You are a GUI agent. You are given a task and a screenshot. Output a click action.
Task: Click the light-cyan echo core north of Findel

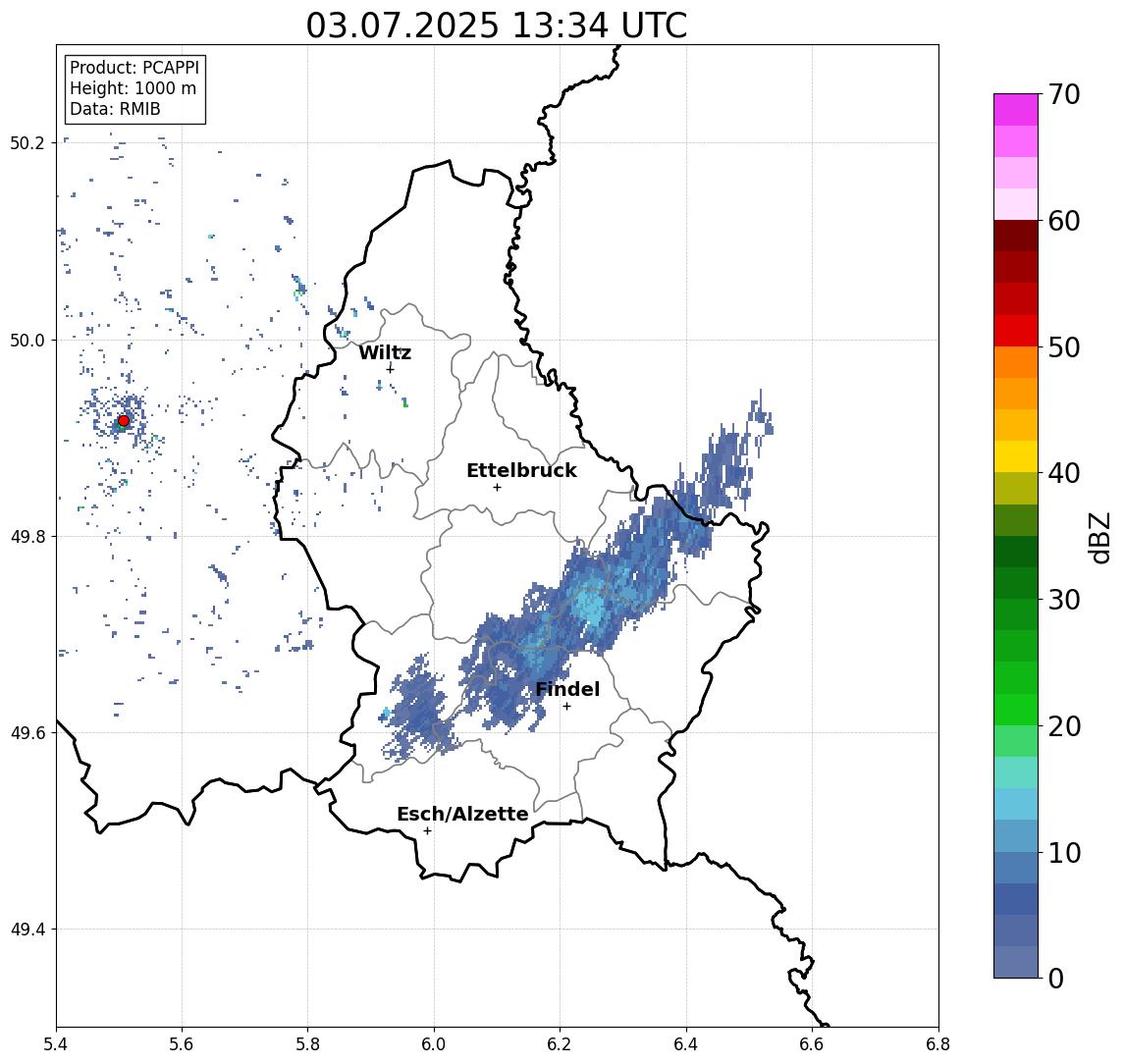pos(590,606)
